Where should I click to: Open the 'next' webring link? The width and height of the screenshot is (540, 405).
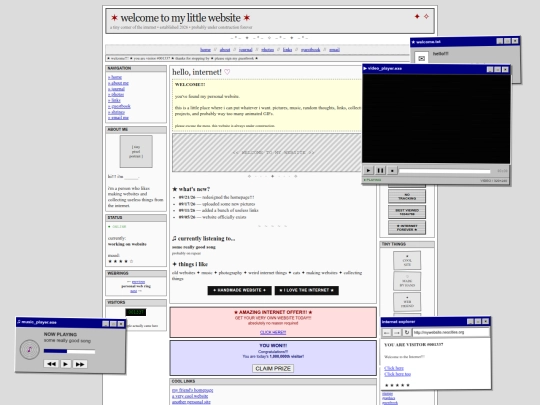pyautogui.click(x=134, y=291)
